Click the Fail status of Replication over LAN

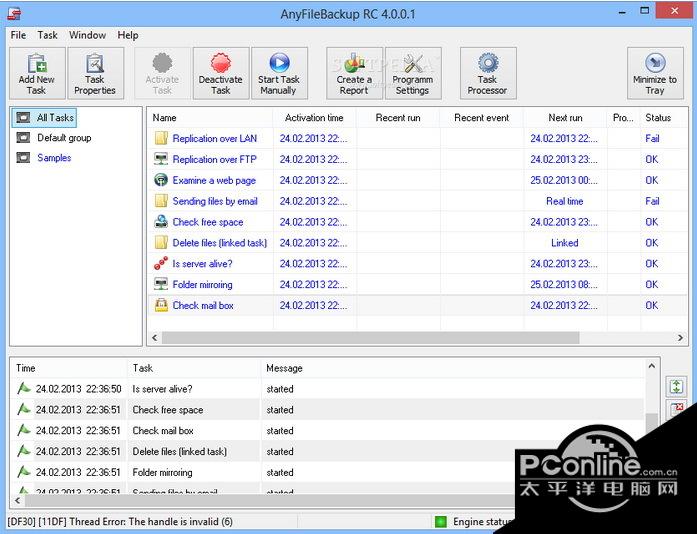tap(652, 139)
